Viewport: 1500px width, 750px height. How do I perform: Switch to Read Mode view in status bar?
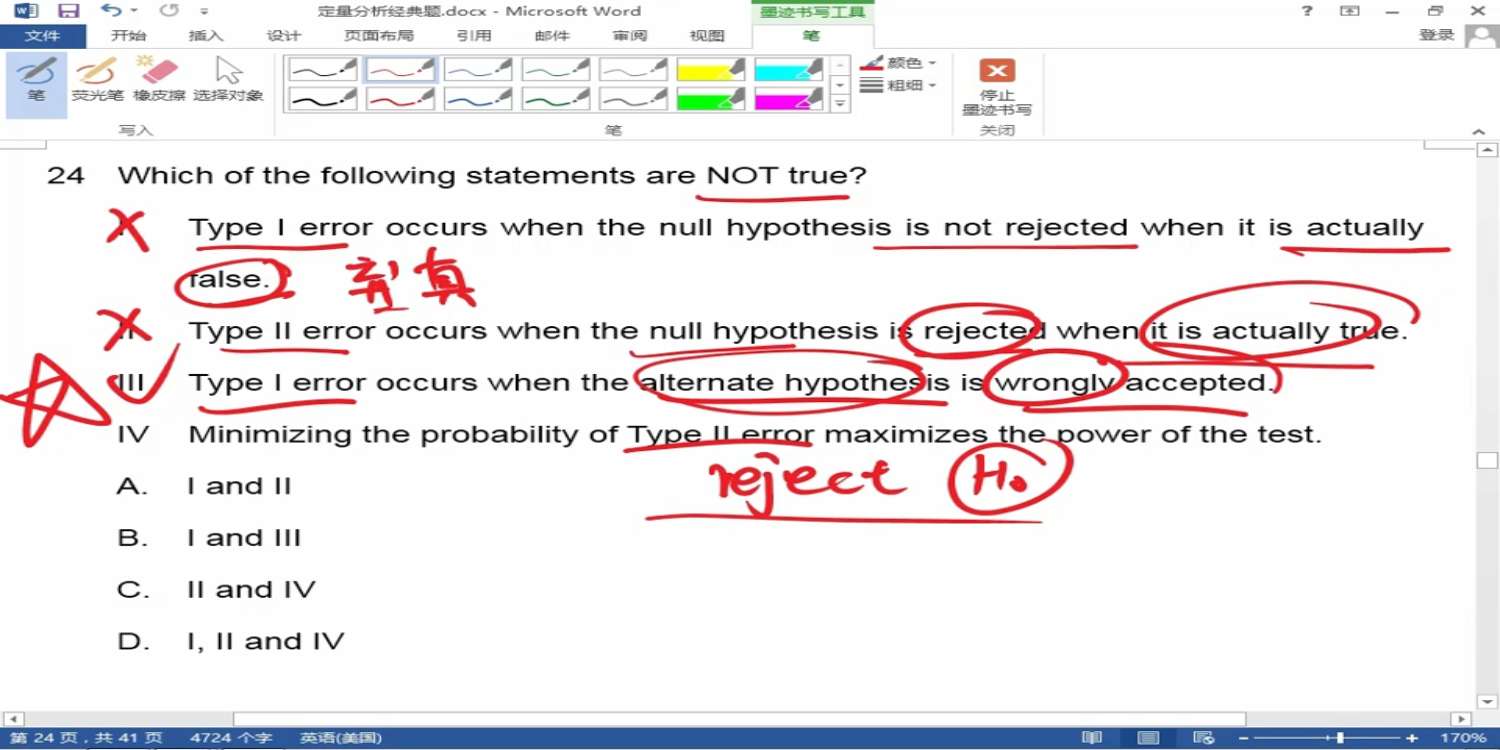[x=1092, y=738]
